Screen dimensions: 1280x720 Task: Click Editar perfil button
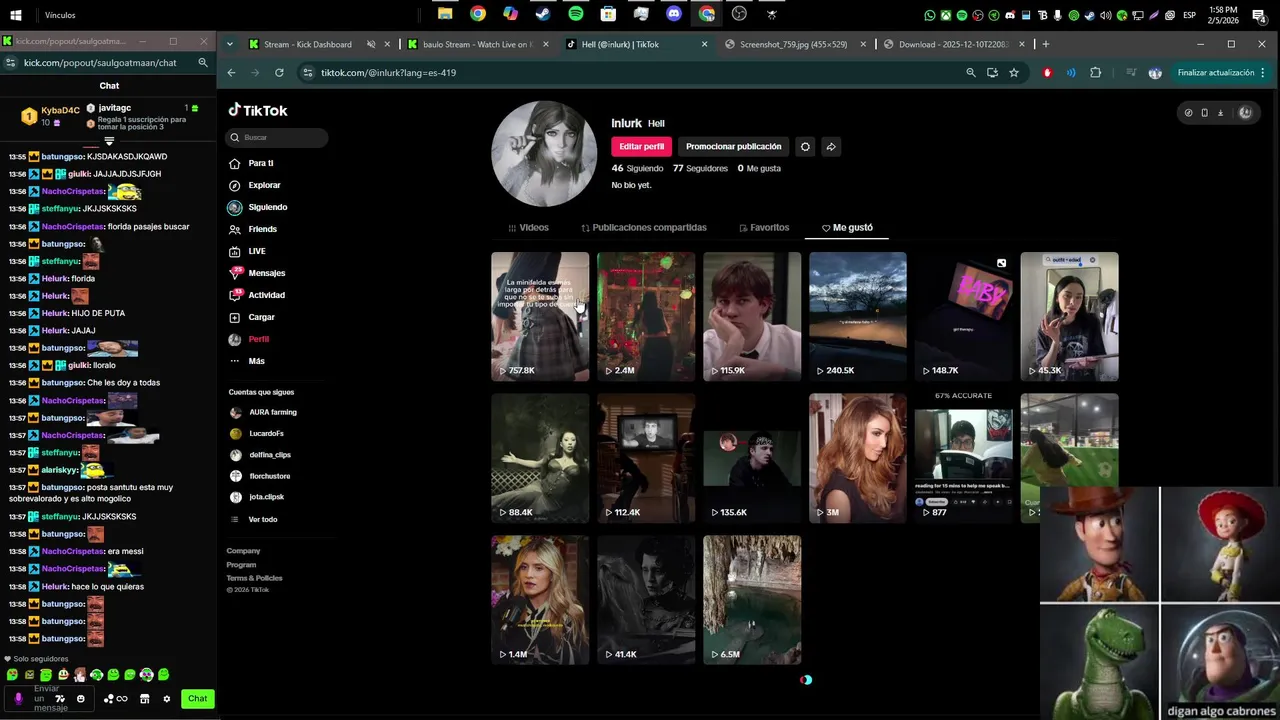[x=641, y=146]
